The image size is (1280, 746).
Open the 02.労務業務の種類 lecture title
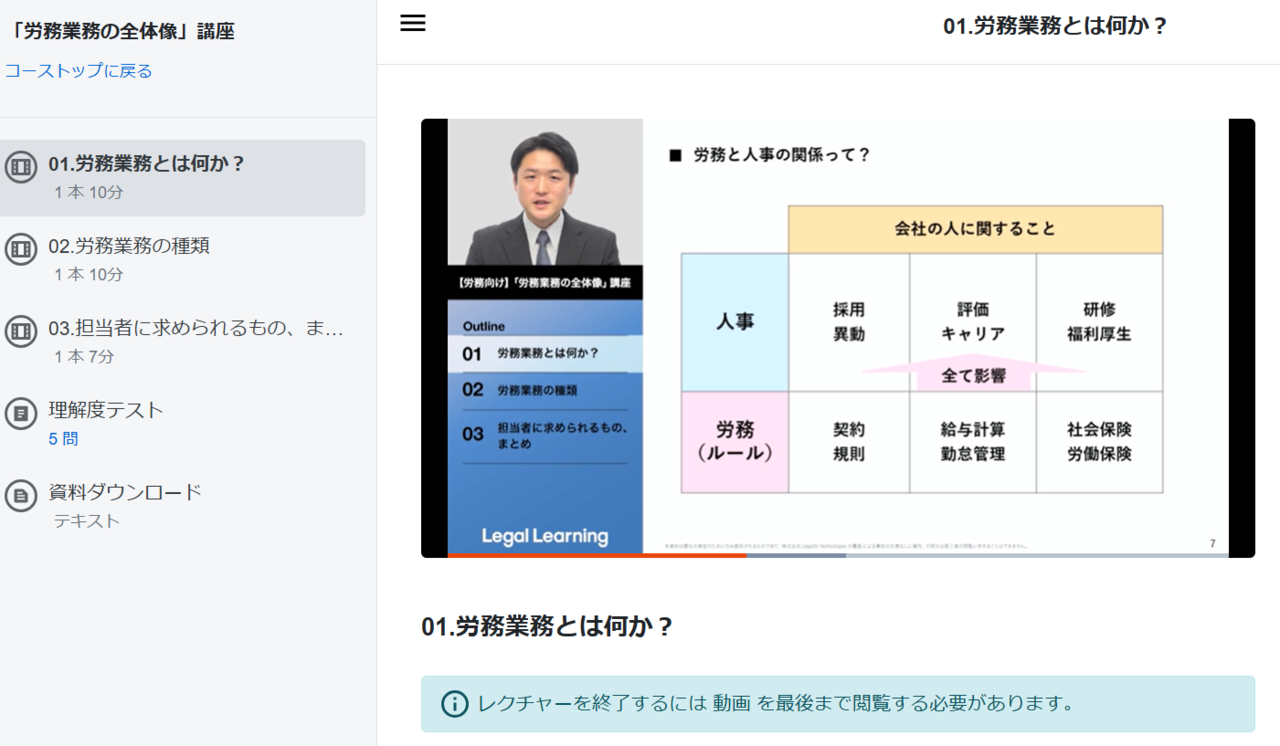tap(129, 246)
